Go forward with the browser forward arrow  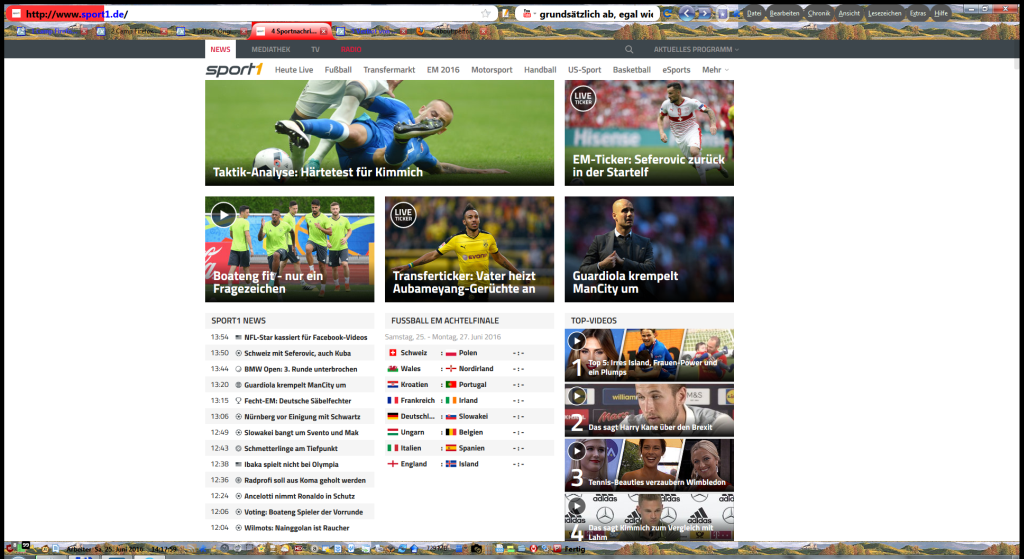click(705, 13)
